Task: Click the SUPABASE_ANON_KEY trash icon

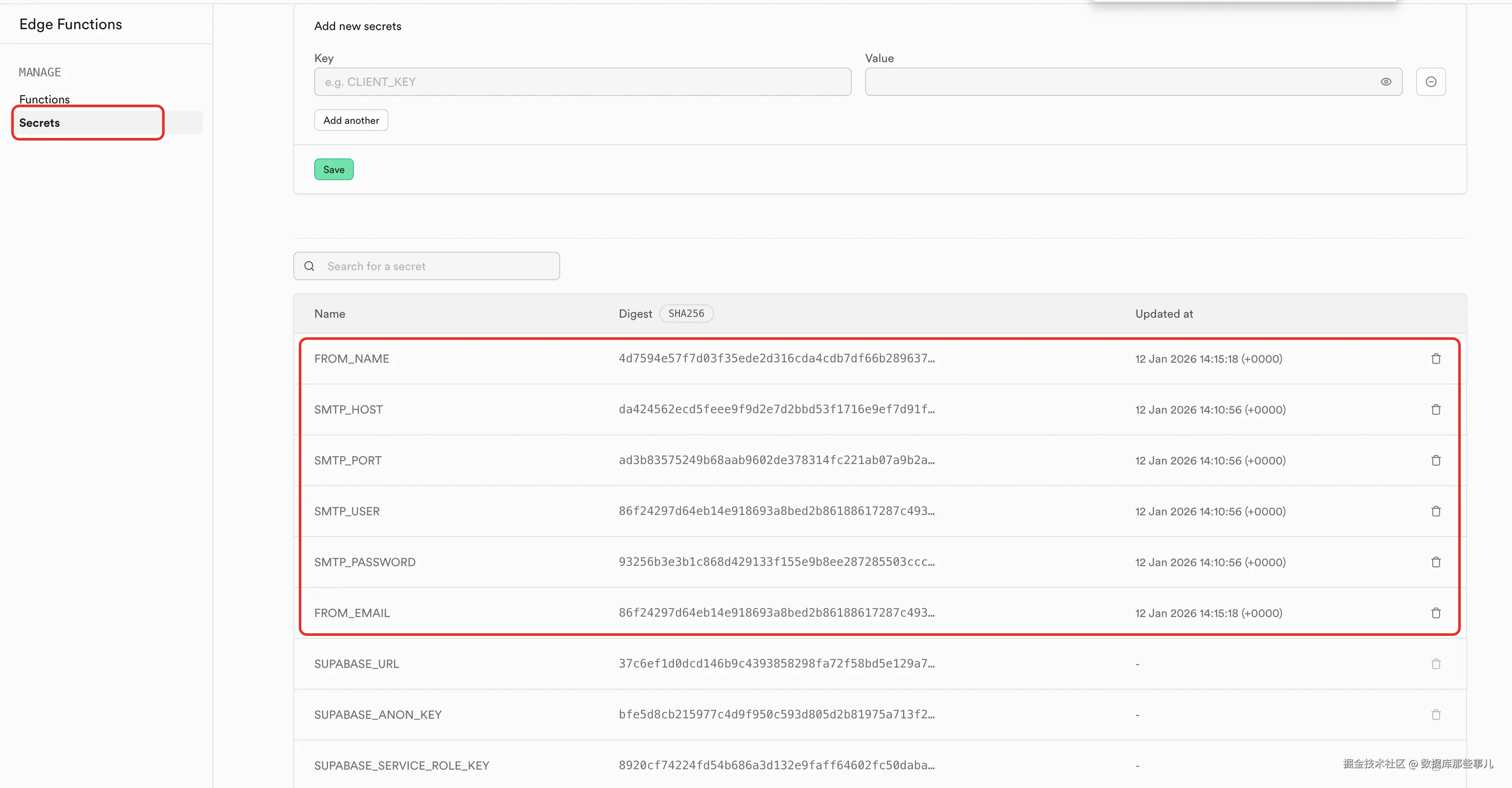Action: 1435,715
